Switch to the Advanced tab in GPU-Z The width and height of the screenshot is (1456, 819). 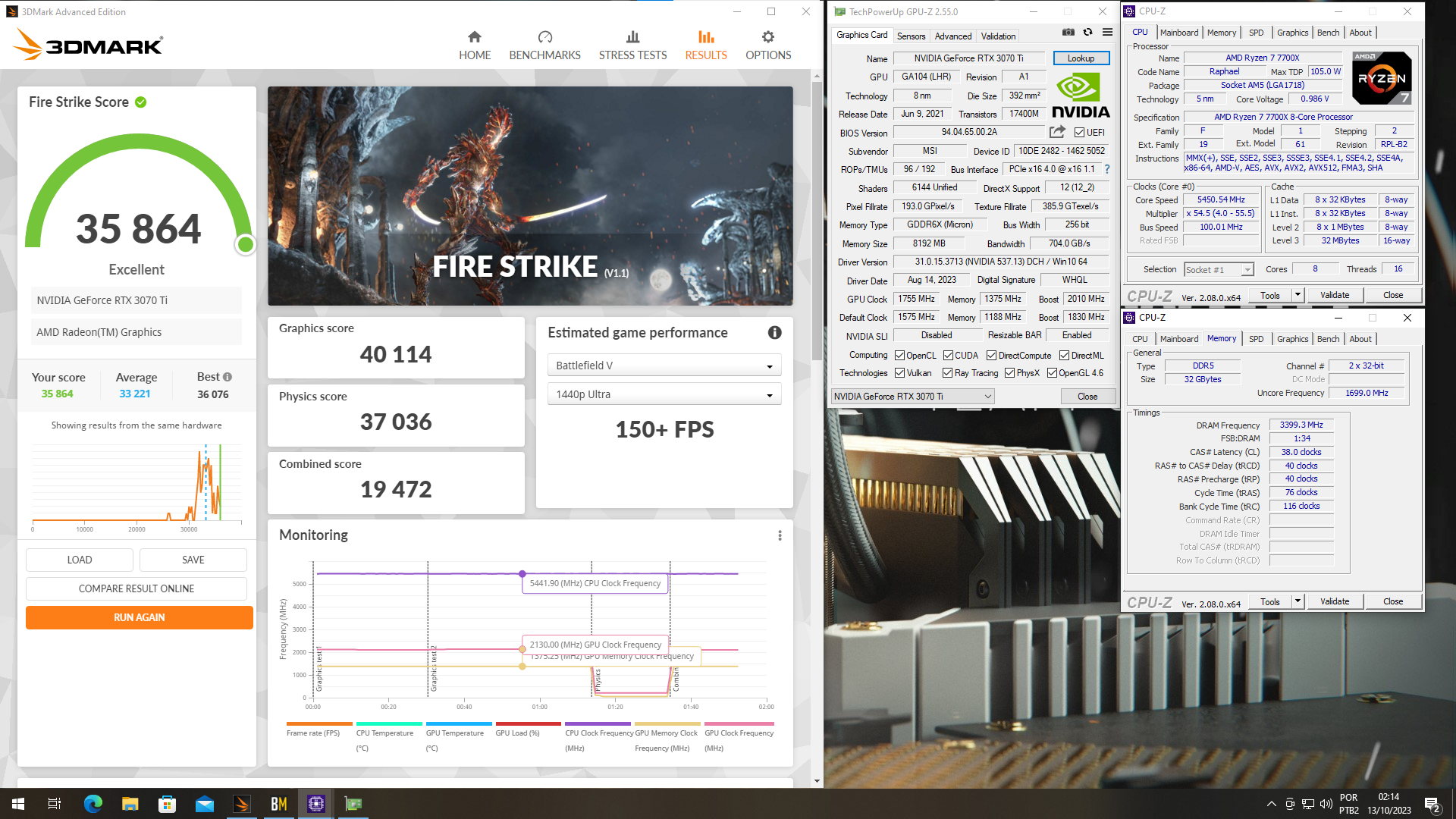point(953,36)
